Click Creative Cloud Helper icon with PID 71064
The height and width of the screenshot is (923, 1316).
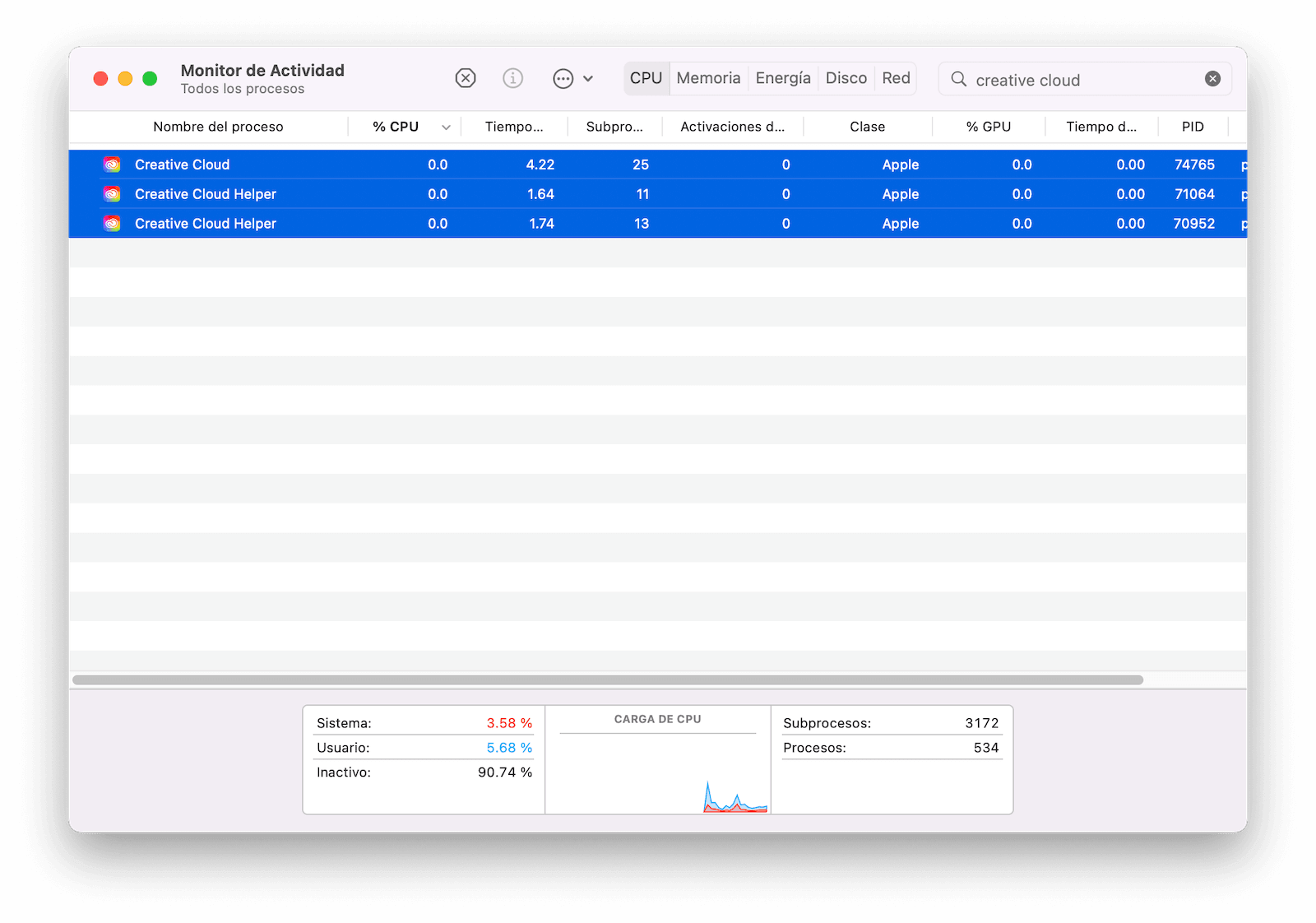click(112, 194)
